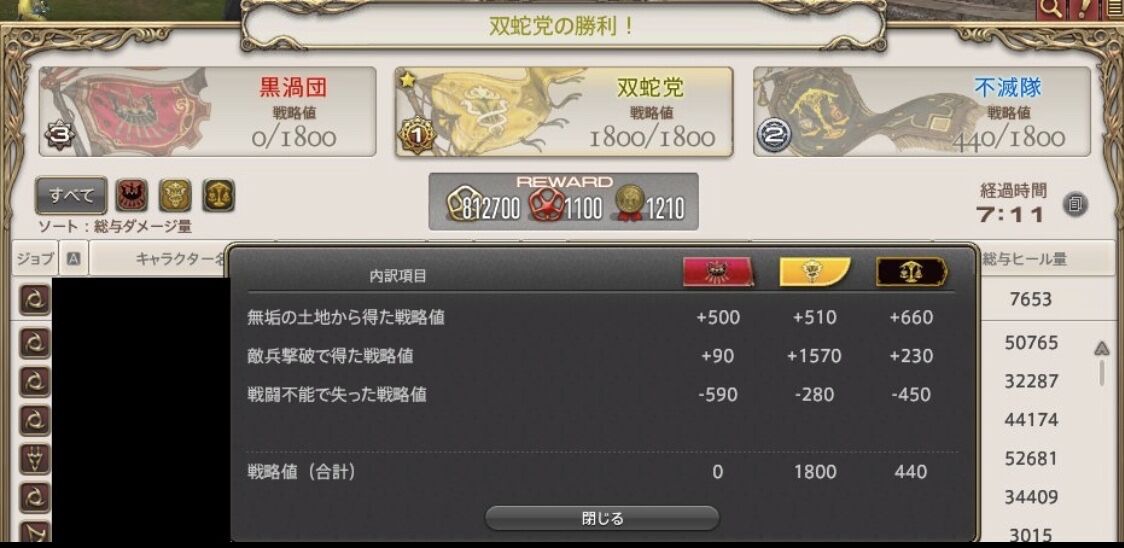Open the breakdown icon beside 経過時間
Image resolution: width=1124 pixels, height=548 pixels.
(1075, 204)
